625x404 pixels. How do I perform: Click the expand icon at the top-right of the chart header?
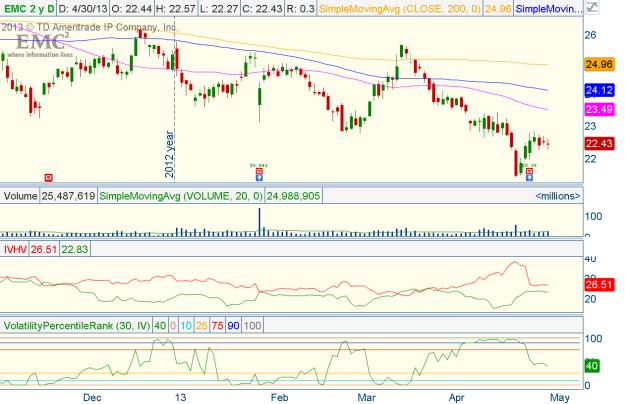614,8
